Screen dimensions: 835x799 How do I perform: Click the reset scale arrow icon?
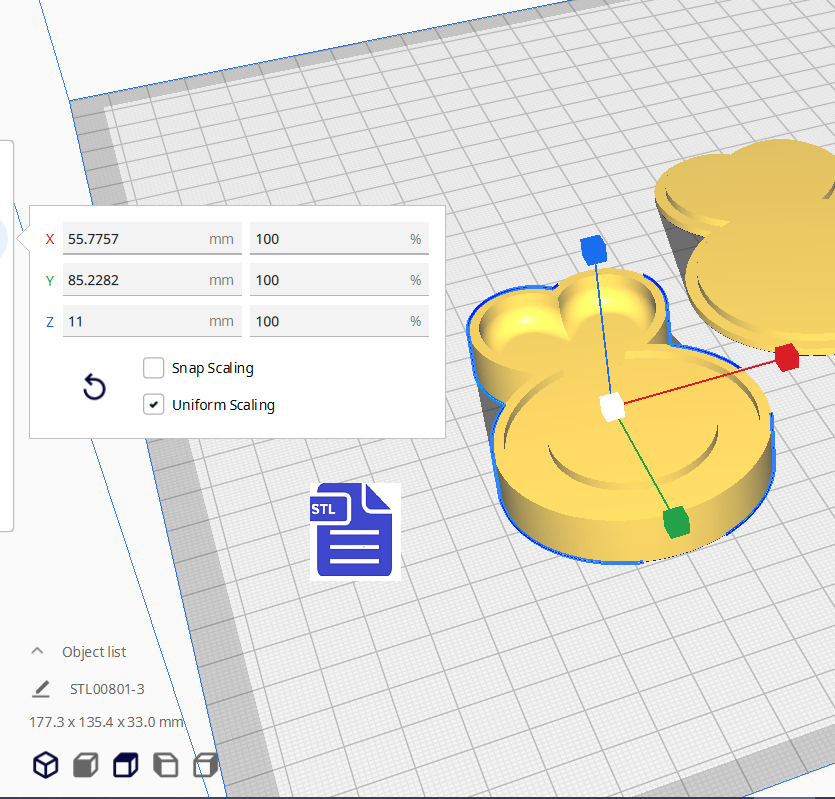pos(94,387)
